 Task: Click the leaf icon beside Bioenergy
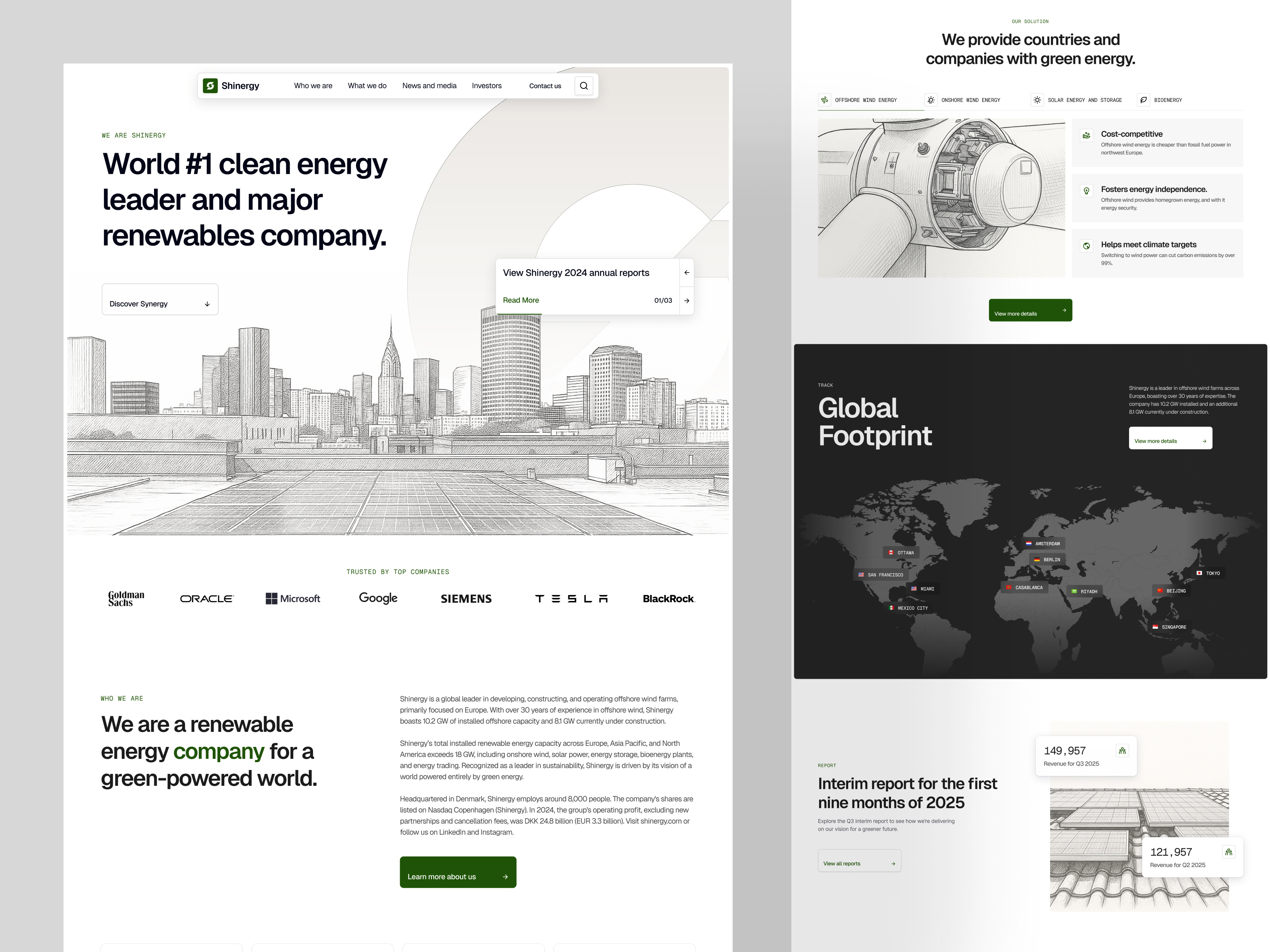point(1144,99)
